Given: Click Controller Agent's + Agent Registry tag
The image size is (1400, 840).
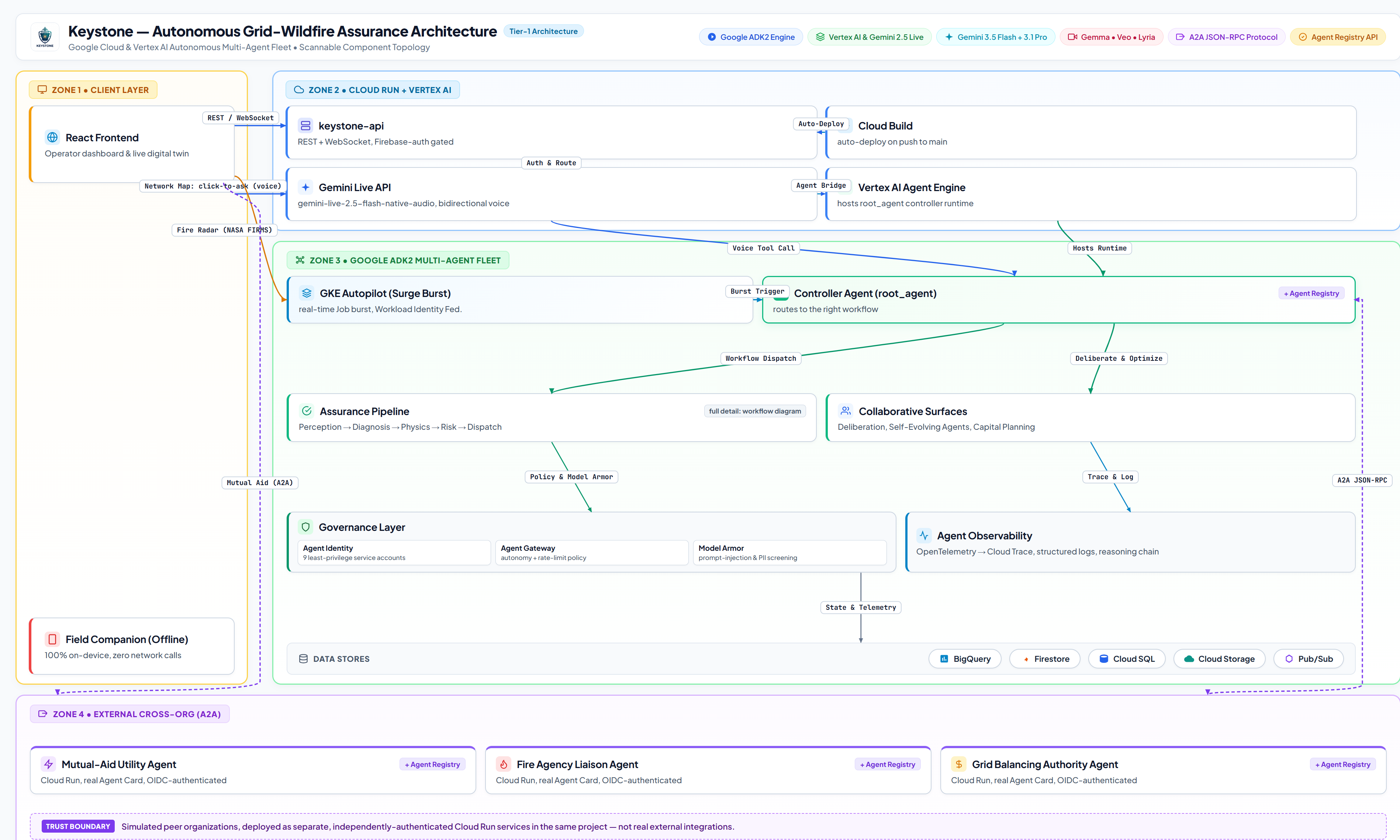Looking at the screenshot, I should 1311,293.
